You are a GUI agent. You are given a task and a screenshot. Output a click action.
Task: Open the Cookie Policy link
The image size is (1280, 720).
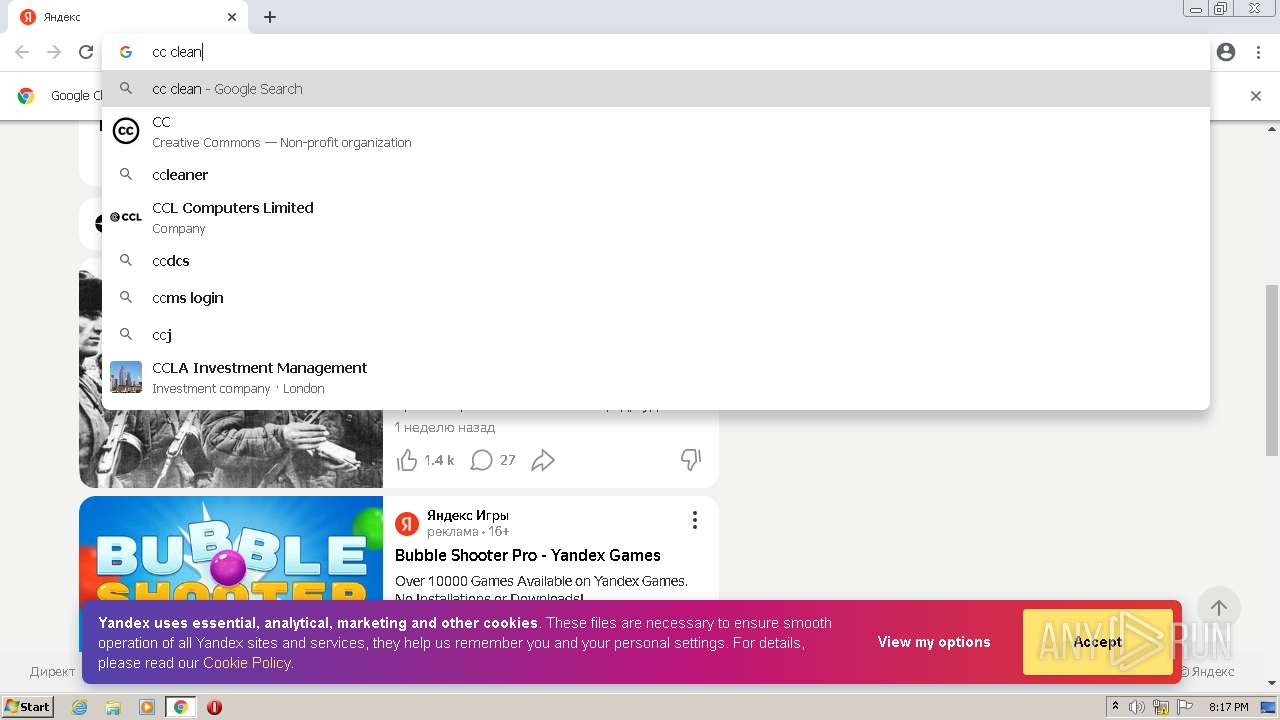pos(247,663)
